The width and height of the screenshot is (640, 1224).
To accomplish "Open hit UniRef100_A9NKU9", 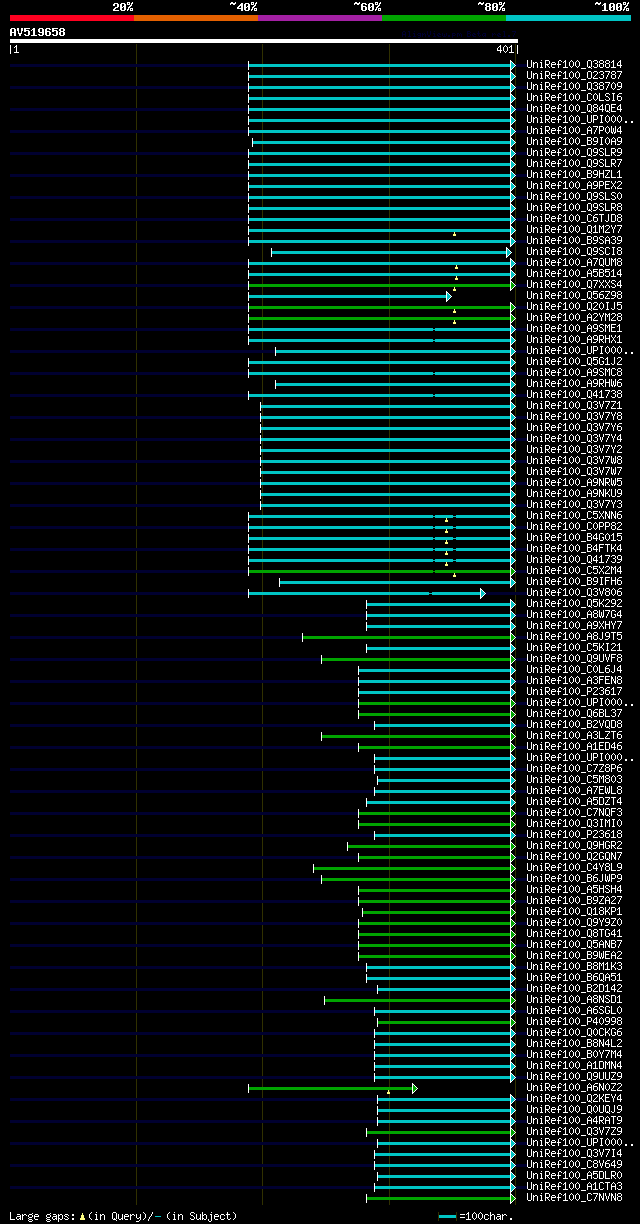I will [574, 494].
